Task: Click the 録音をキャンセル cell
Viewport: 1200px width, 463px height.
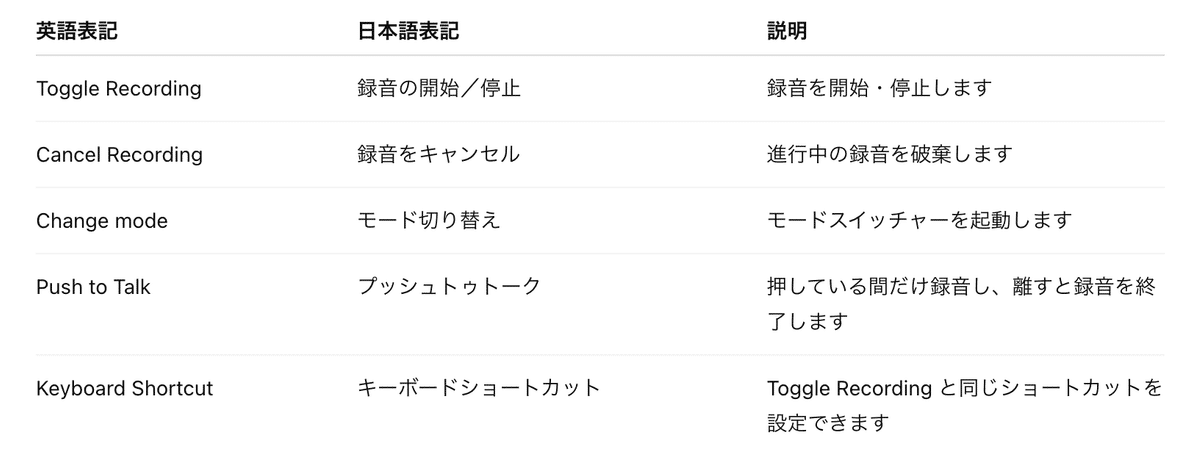Action: 439,155
